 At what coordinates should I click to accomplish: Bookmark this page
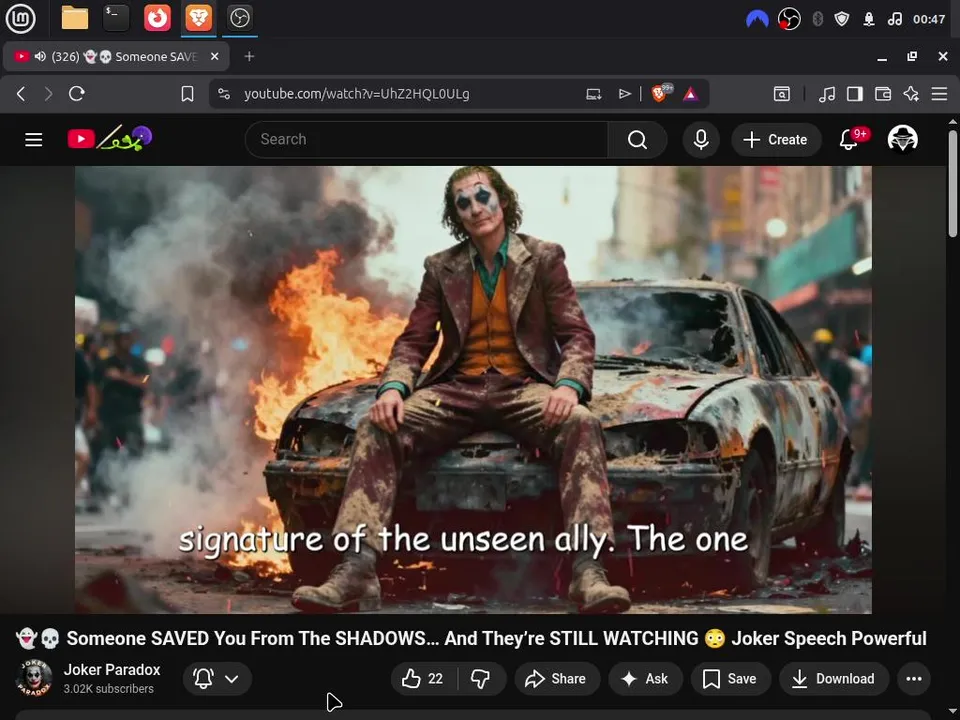(187, 94)
